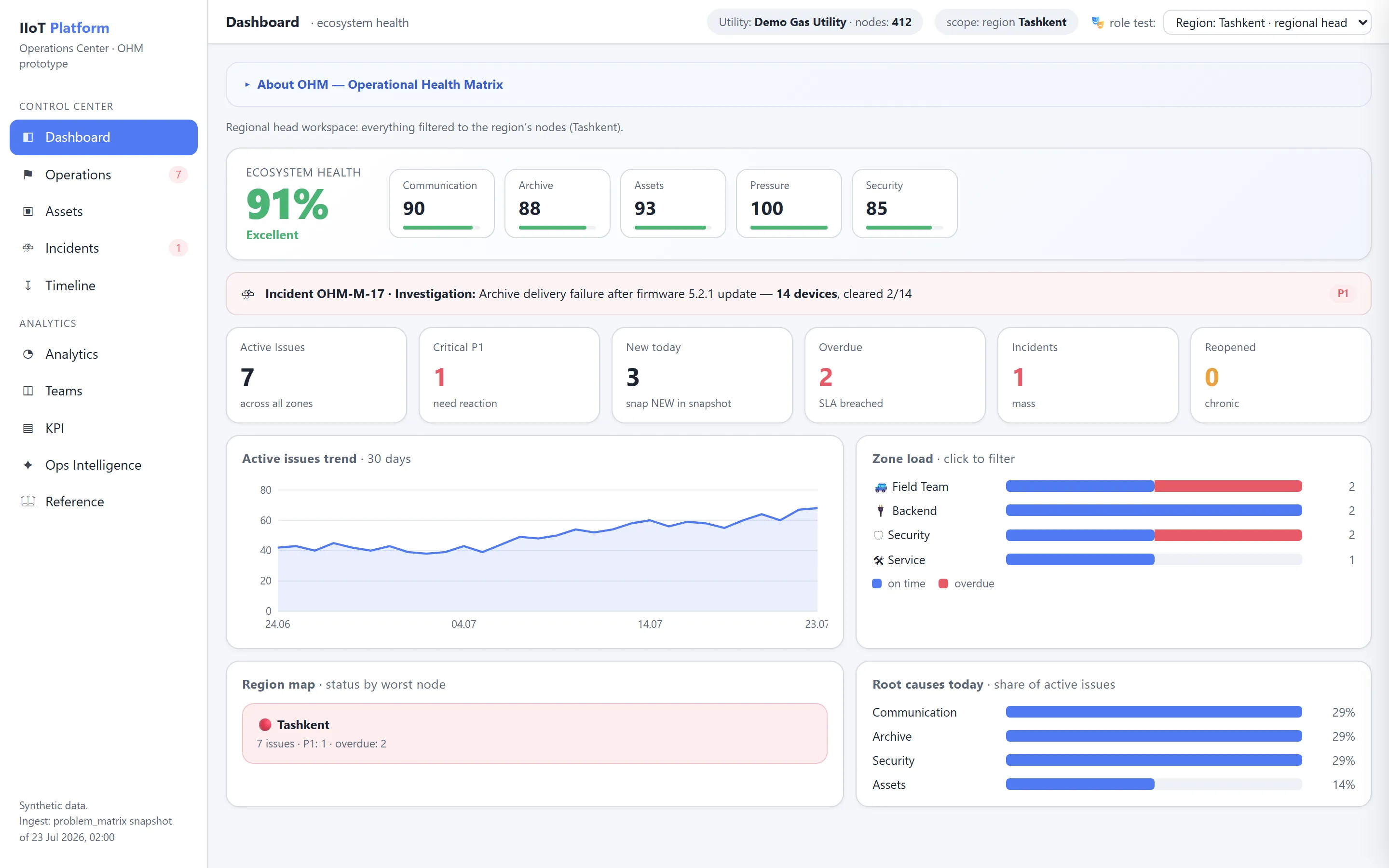Click the 91% ecosystem health value

point(287,204)
